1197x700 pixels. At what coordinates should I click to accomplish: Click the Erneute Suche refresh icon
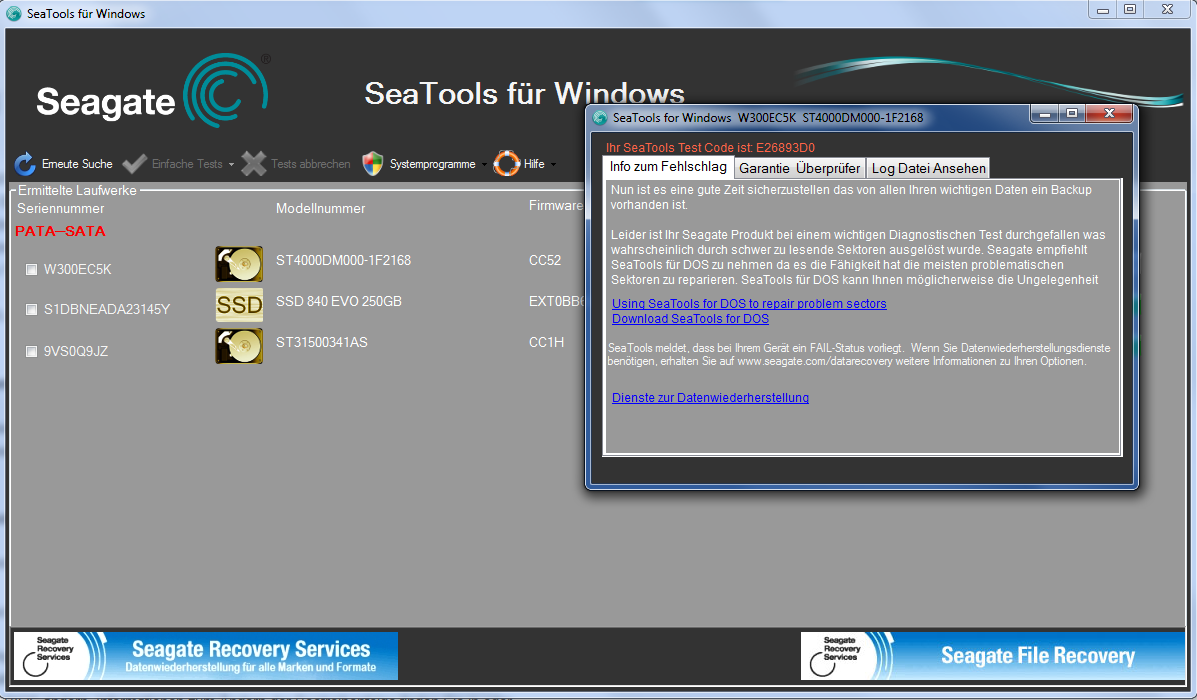25,163
